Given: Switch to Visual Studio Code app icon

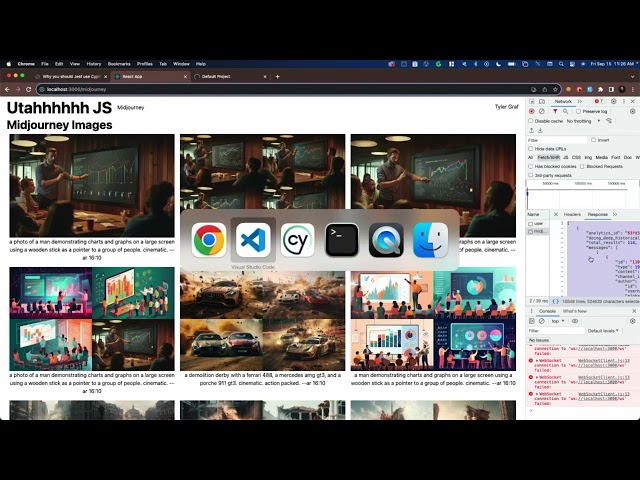Looking at the screenshot, I should (253, 240).
